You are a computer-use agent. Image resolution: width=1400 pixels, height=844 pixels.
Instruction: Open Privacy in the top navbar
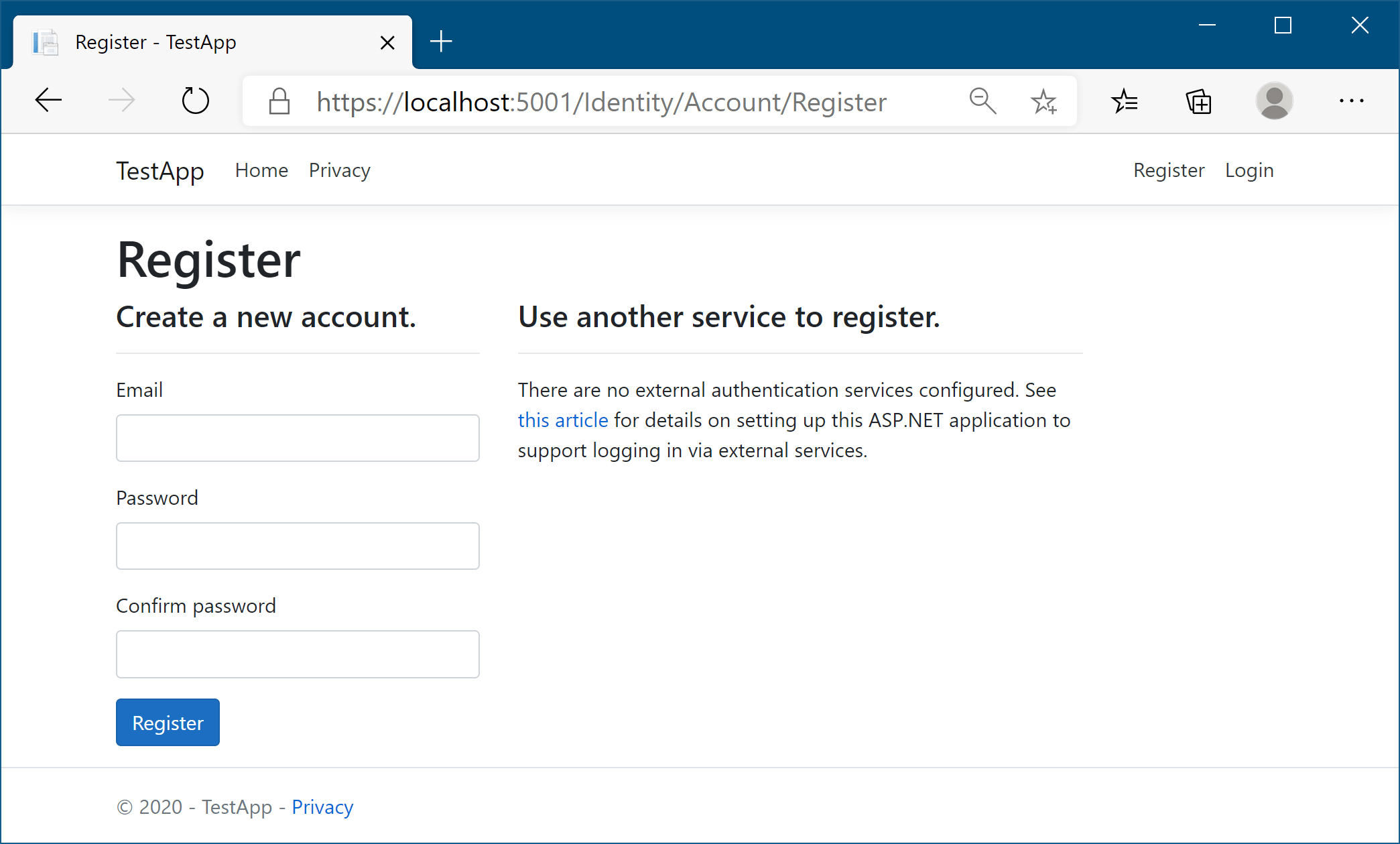coord(339,170)
